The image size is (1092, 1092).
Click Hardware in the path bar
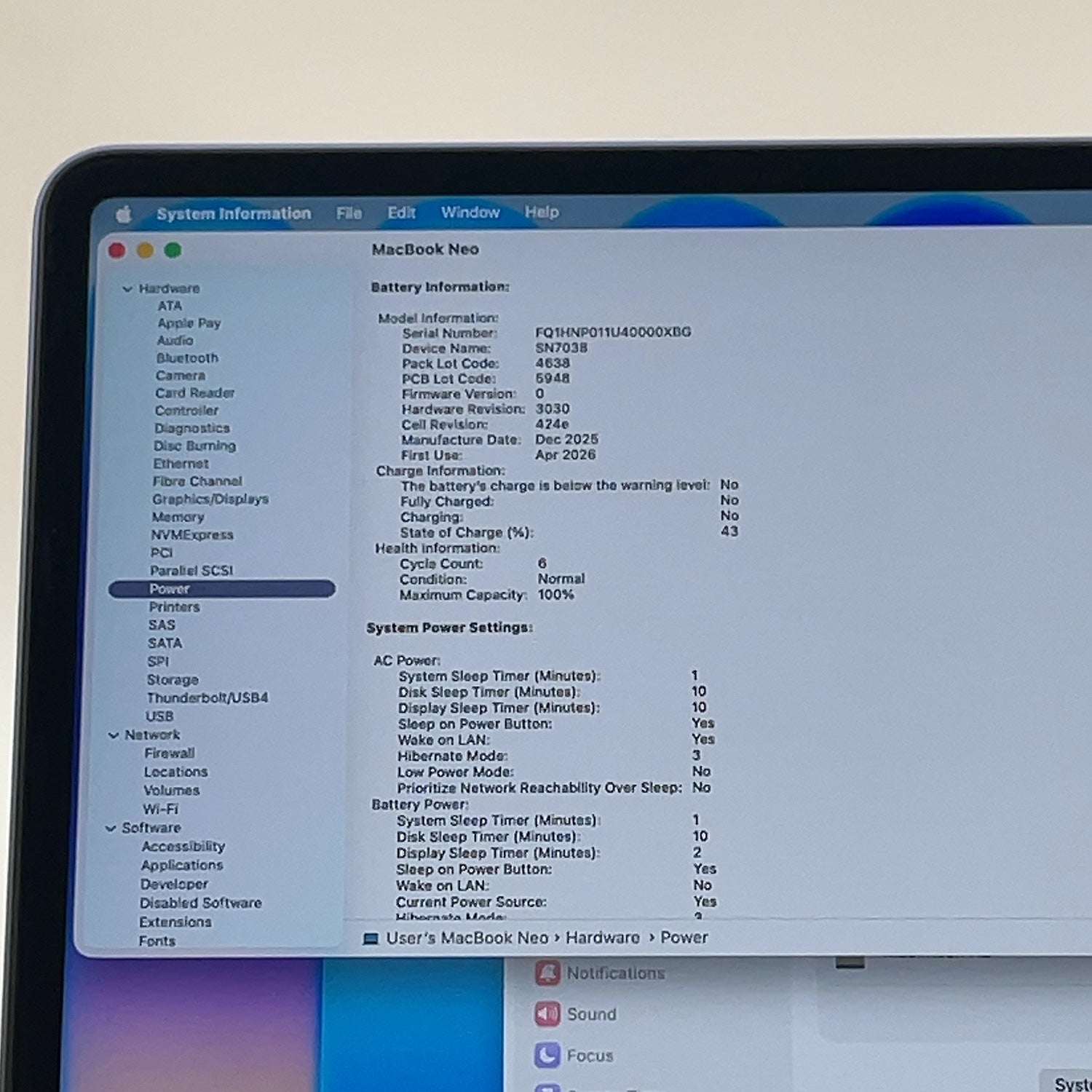click(x=603, y=938)
